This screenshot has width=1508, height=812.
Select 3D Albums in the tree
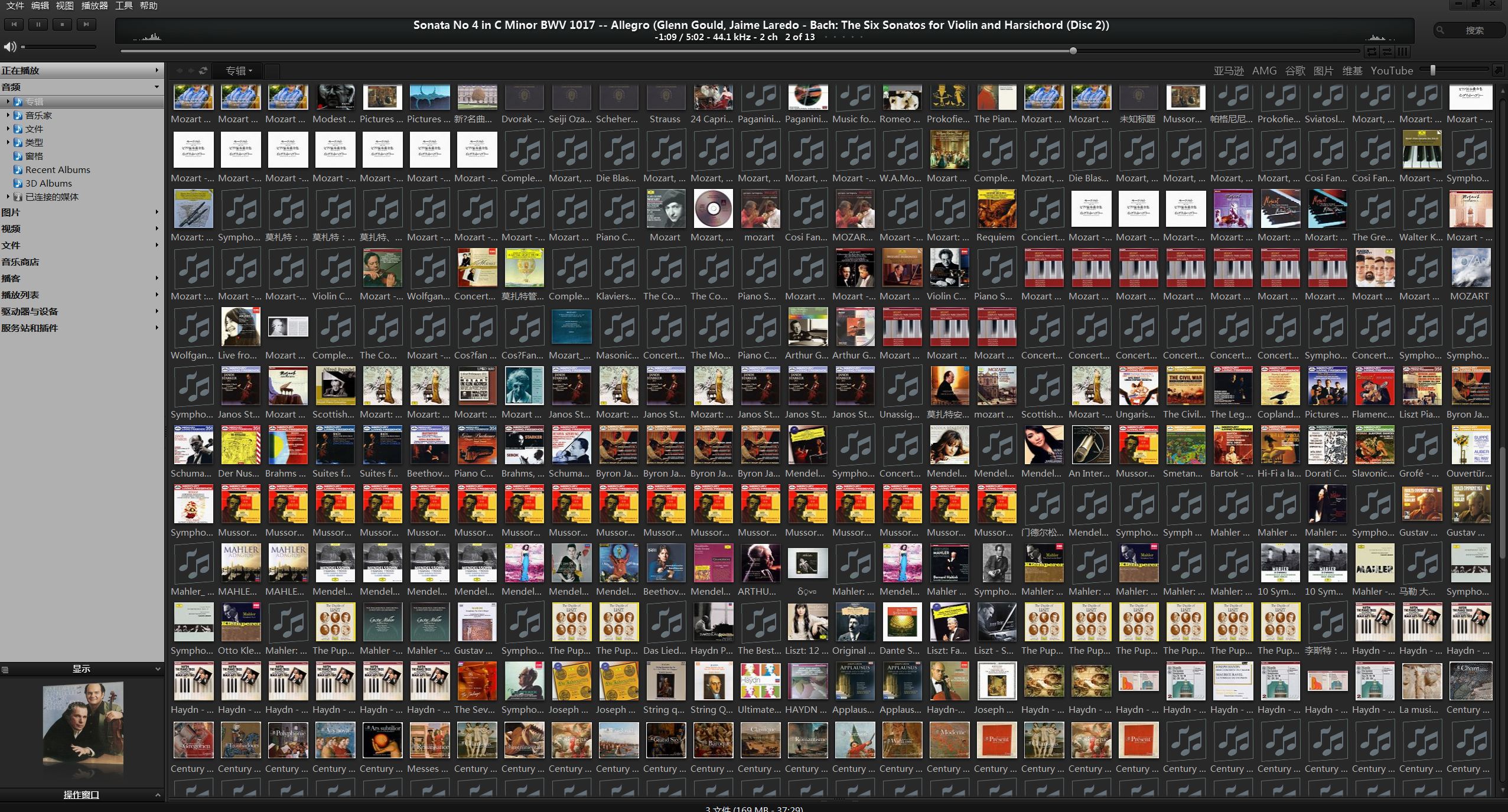pos(48,183)
